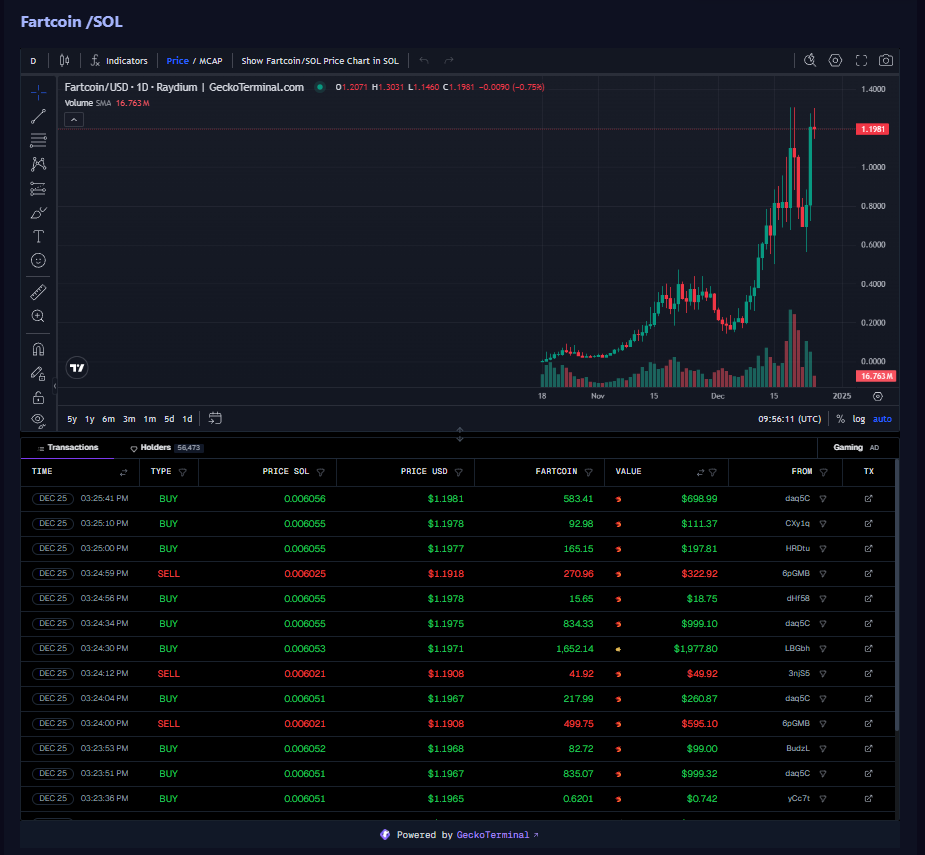Select the ruler measure tool
The width and height of the screenshot is (925, 855).
click(x=38, y=292)
